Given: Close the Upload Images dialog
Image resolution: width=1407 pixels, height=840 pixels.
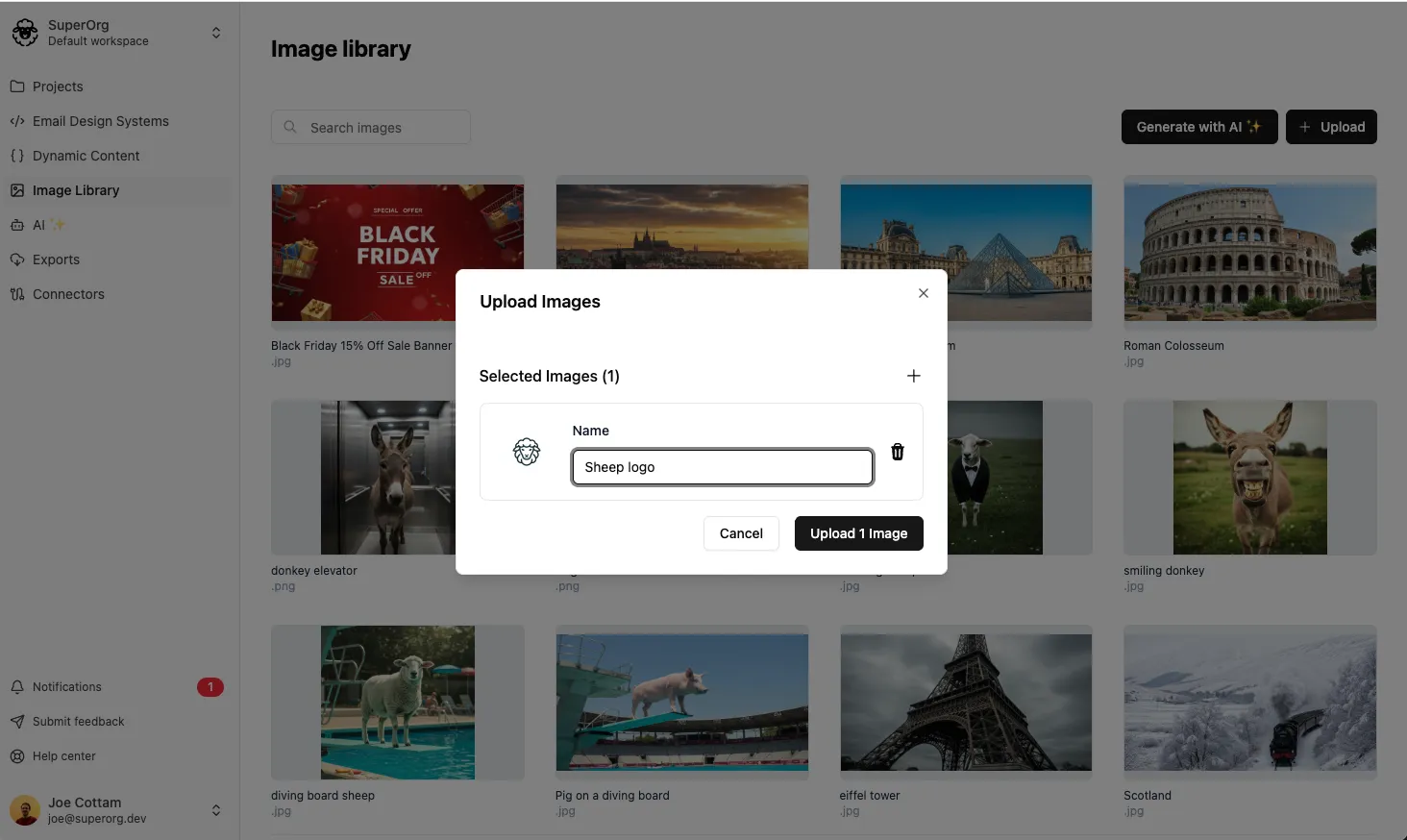Looking at the screenshot, I should [x=923, y=293].
